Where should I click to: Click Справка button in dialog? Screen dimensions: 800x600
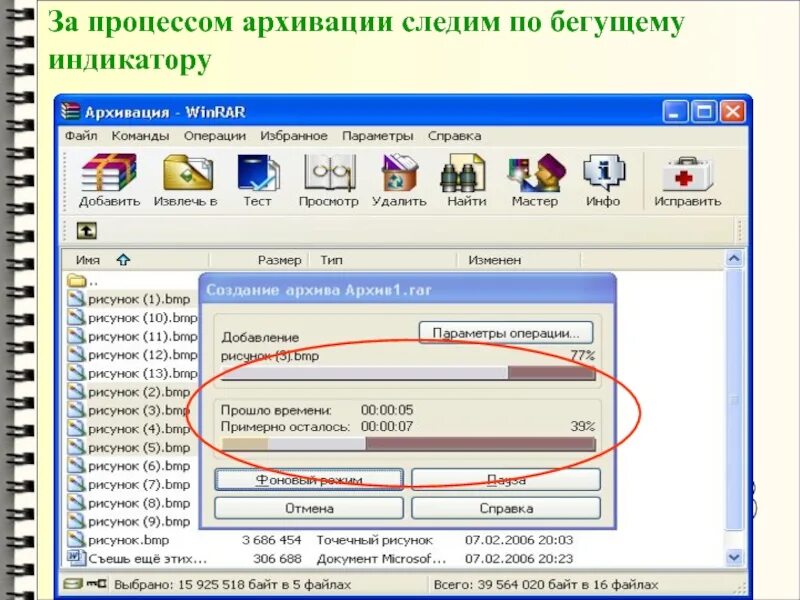(x=506, y=508)
